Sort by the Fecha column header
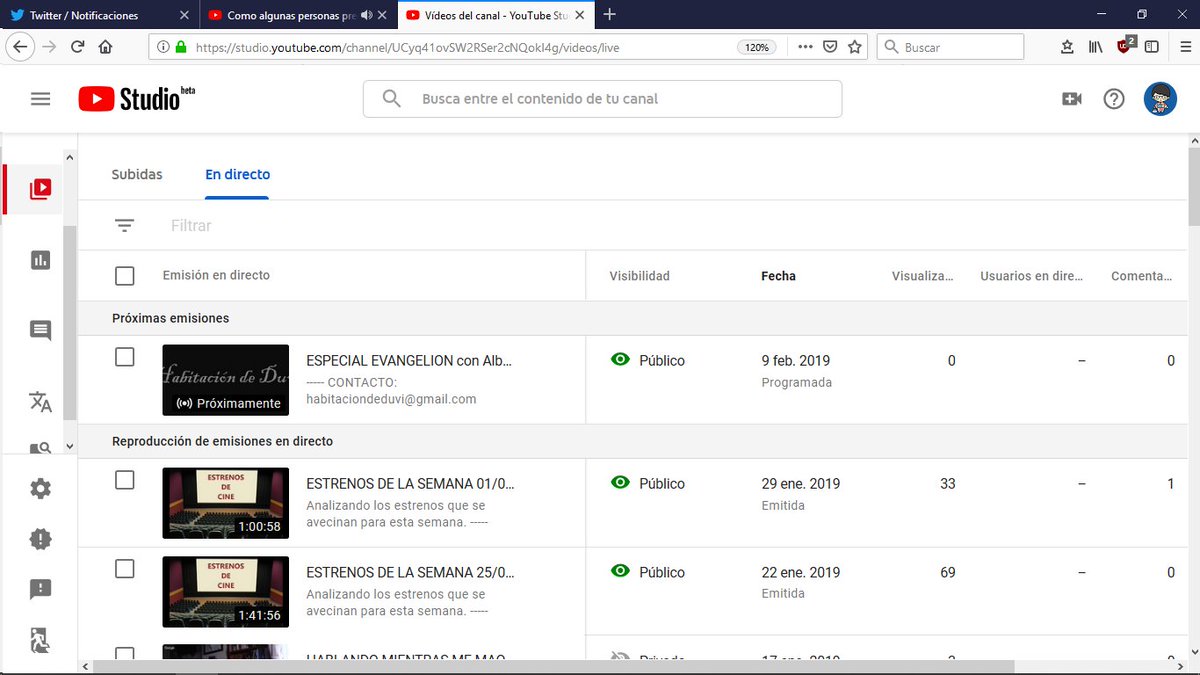Screen dimensions: 1200x675 [x=778, y=276]
